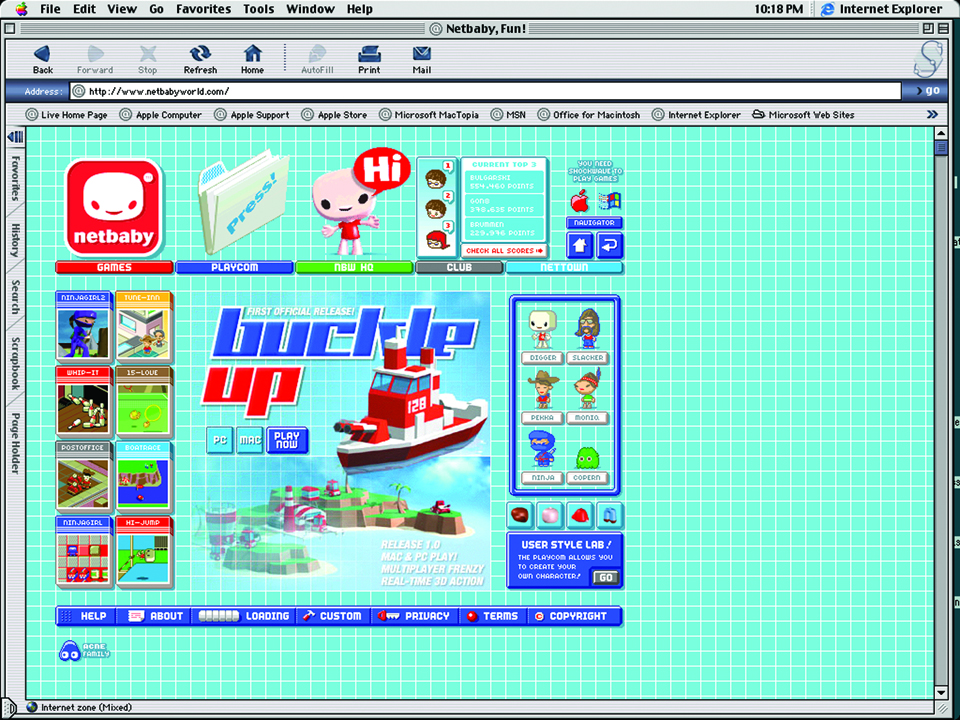Stop page loading with the Stop button
The image size is (960, 720).
point(148,59)
